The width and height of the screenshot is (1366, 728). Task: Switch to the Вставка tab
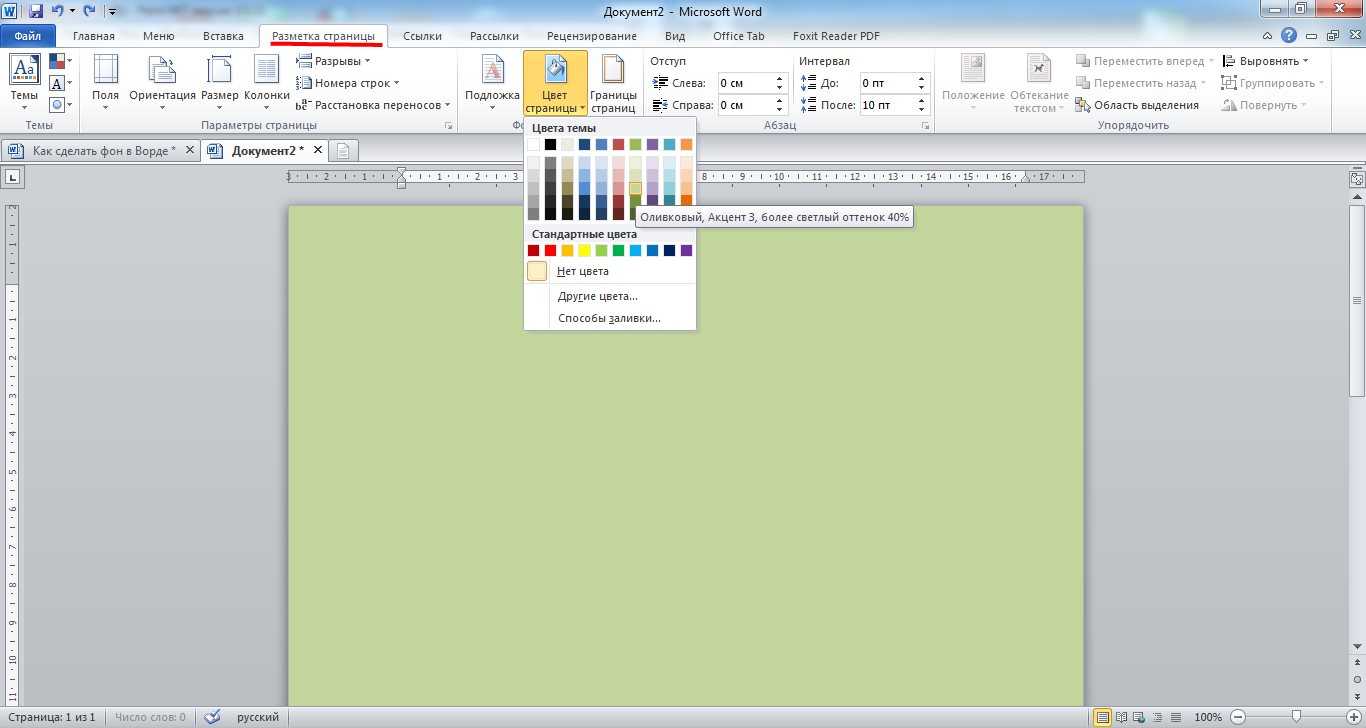point(223,36)
